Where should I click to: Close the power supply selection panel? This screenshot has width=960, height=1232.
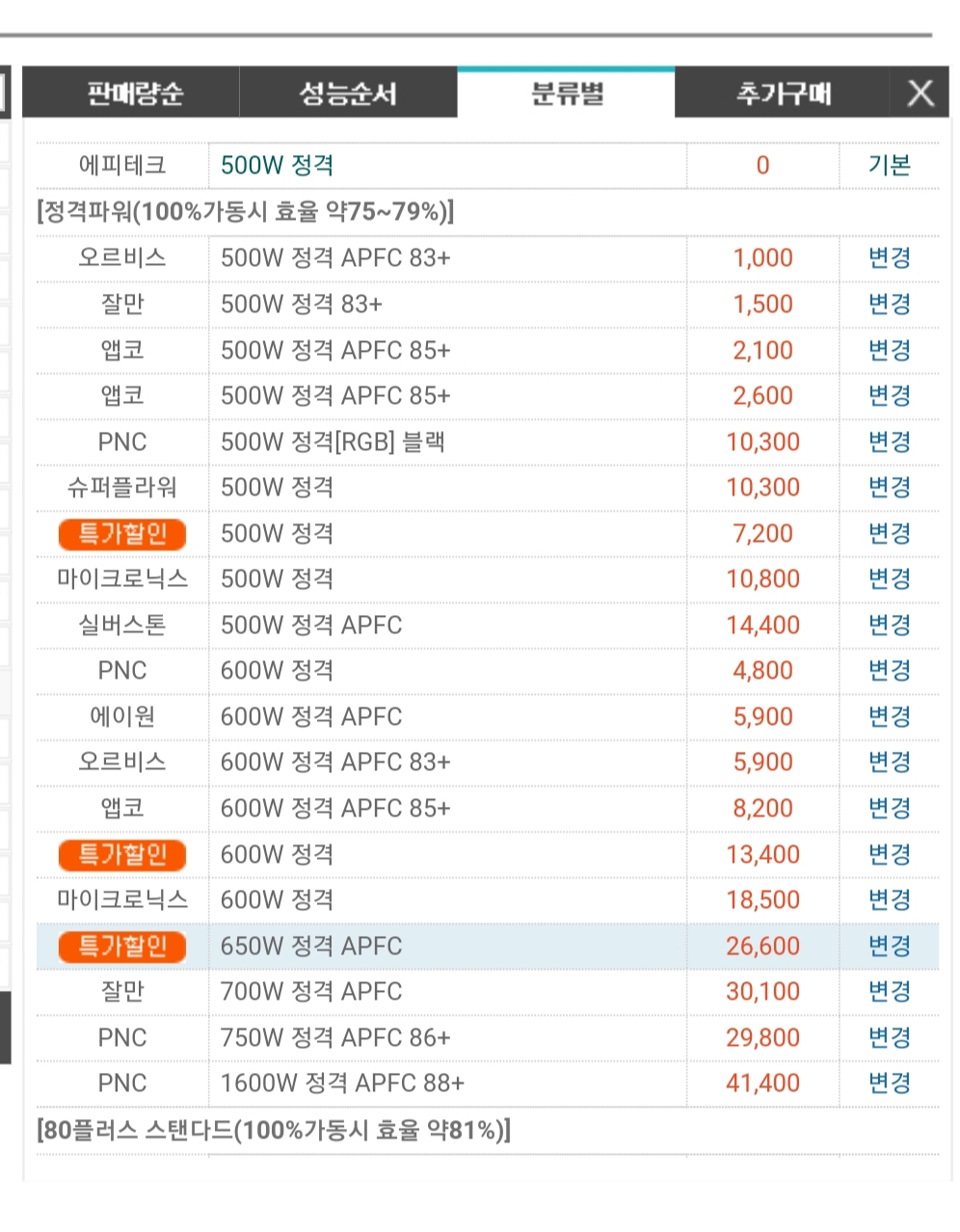pyautogui.click(x=920, y=94)
